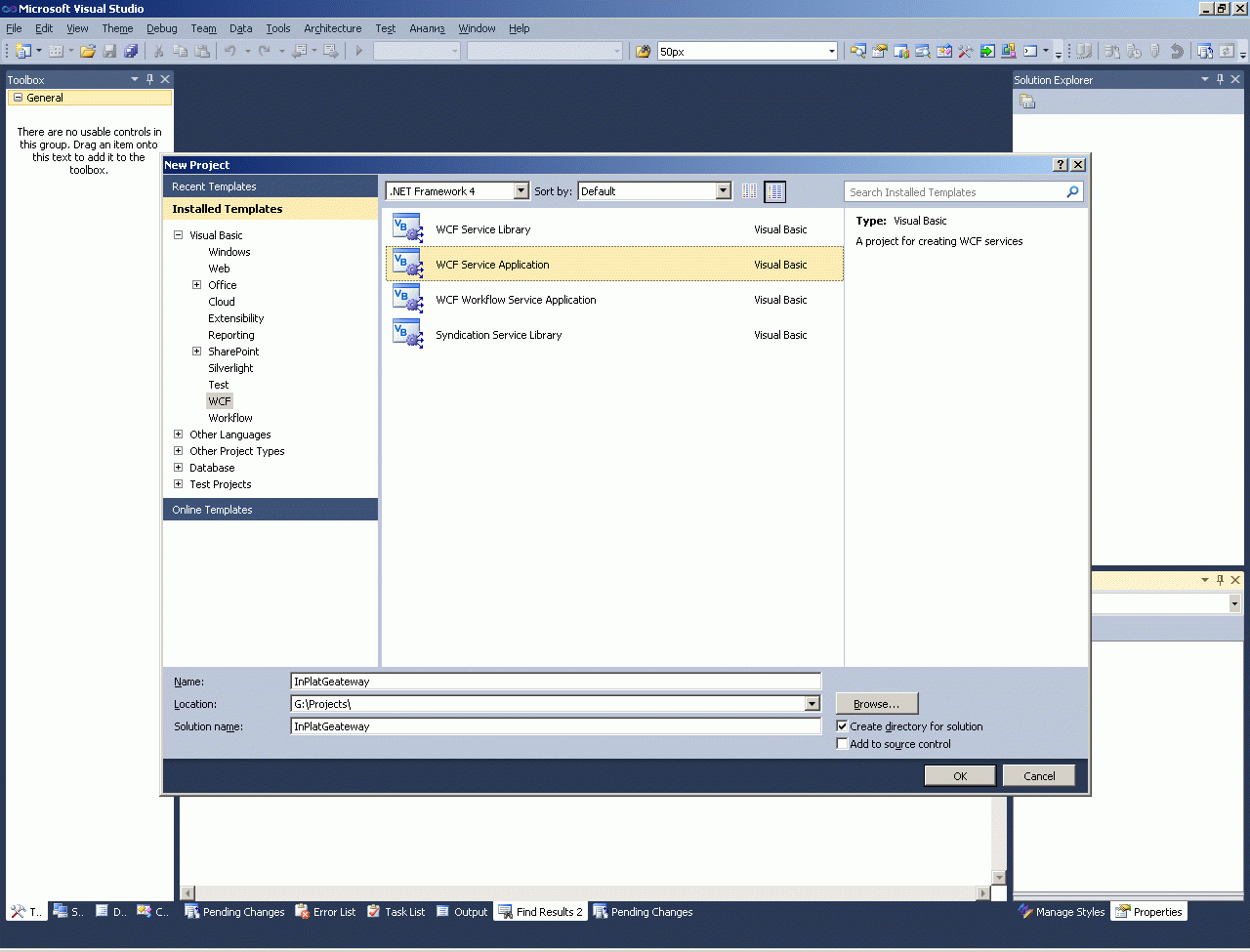Select the Cloud category in tree
Image resolution: width=1250 pixels, height=952 pixels.
coord(222,302)
